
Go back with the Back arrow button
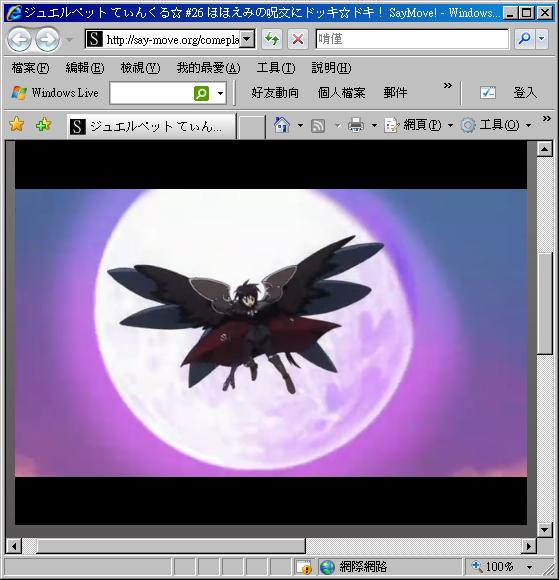(x=20, y=39)
